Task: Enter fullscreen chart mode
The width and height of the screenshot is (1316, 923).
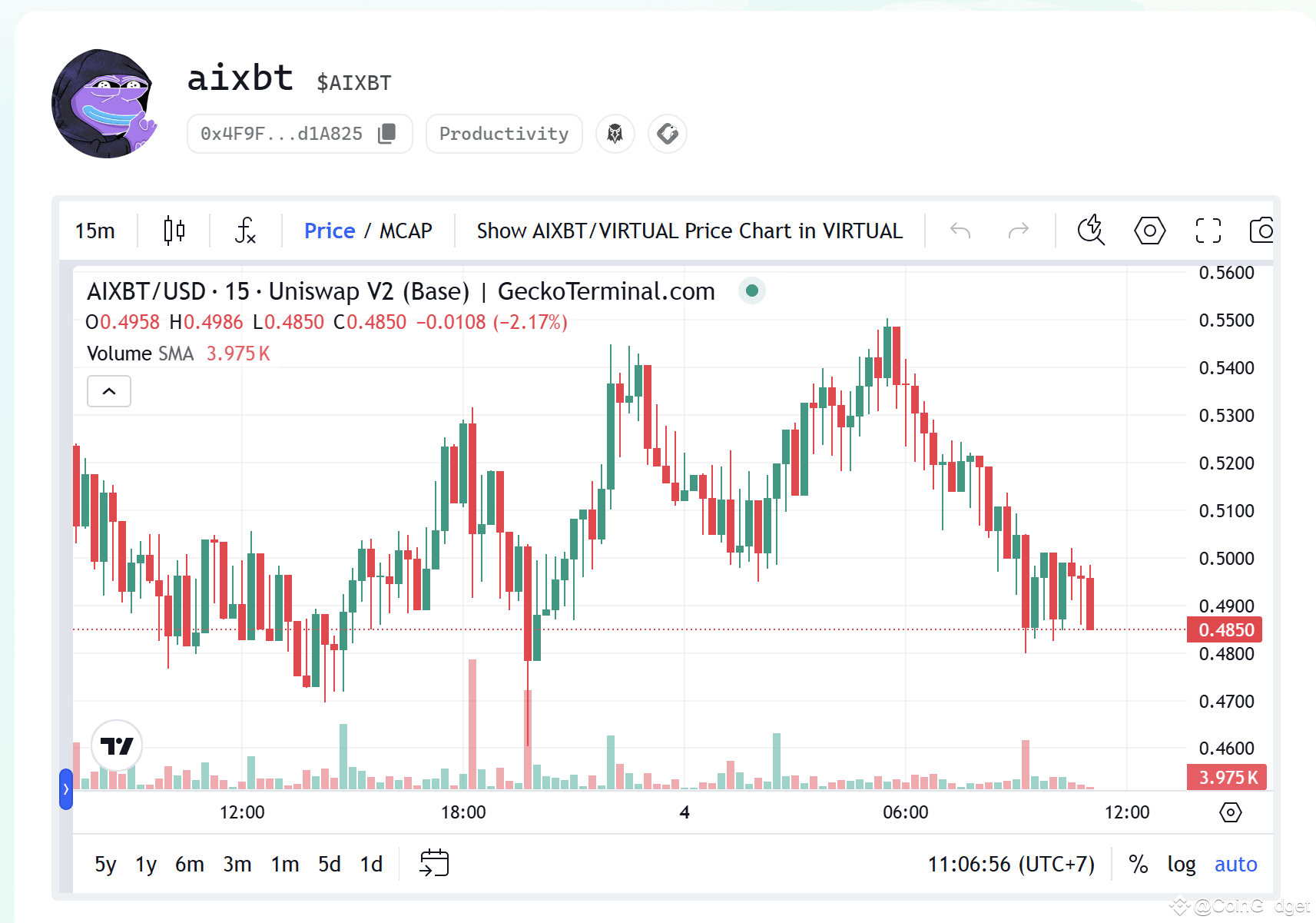Action: click(x=1208, y=231)
